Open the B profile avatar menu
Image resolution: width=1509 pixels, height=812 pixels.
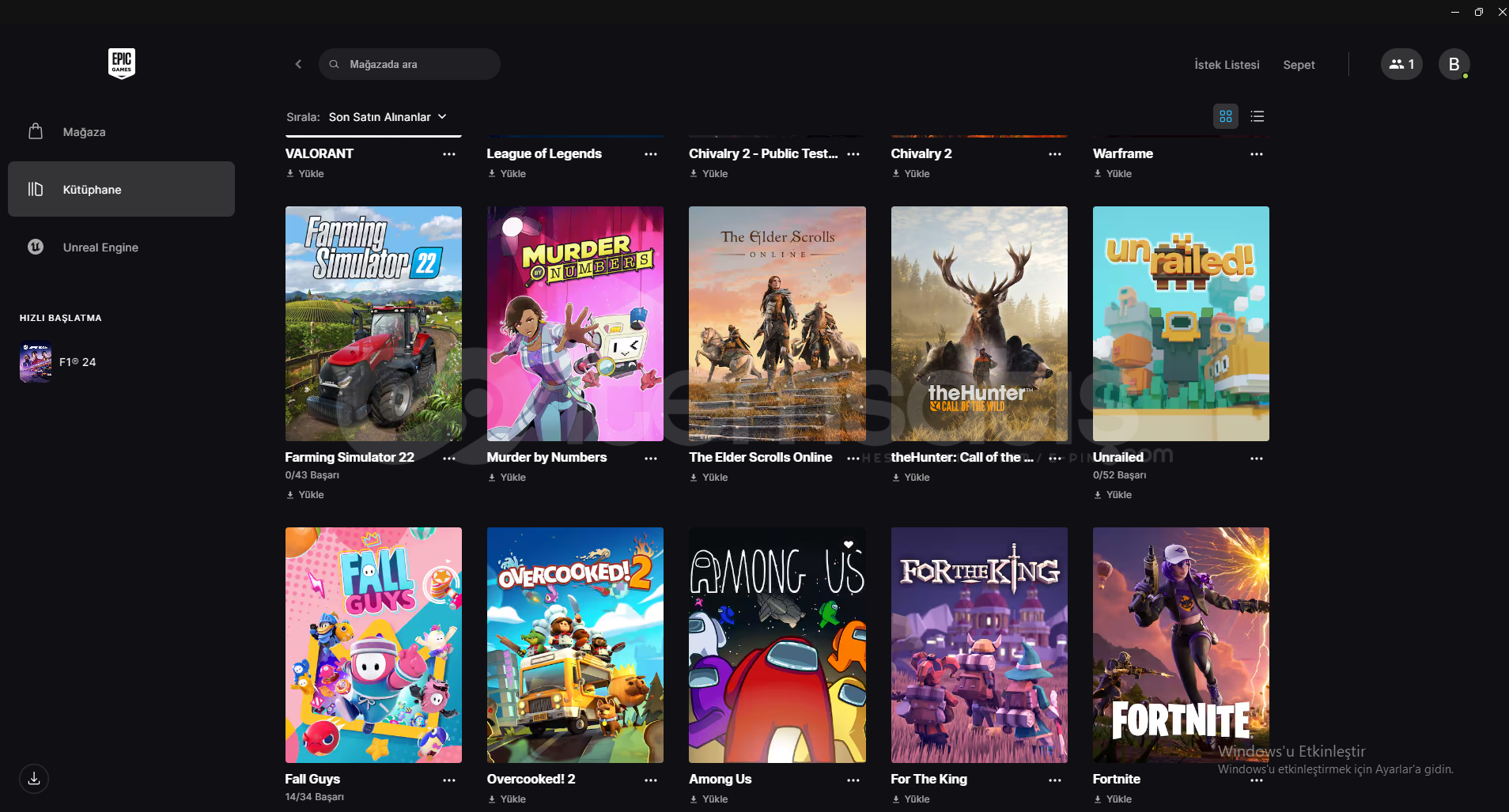[x=1454, y=64]
